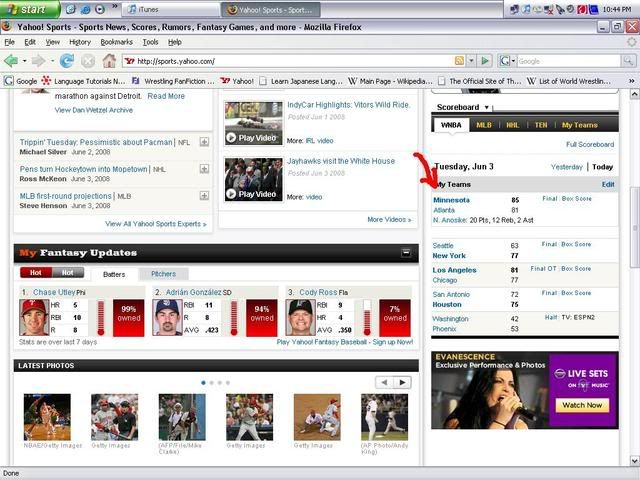Select the NHL scoreboard tab
The height and width of the screenshot is (480, 640).
pos(513,125)
